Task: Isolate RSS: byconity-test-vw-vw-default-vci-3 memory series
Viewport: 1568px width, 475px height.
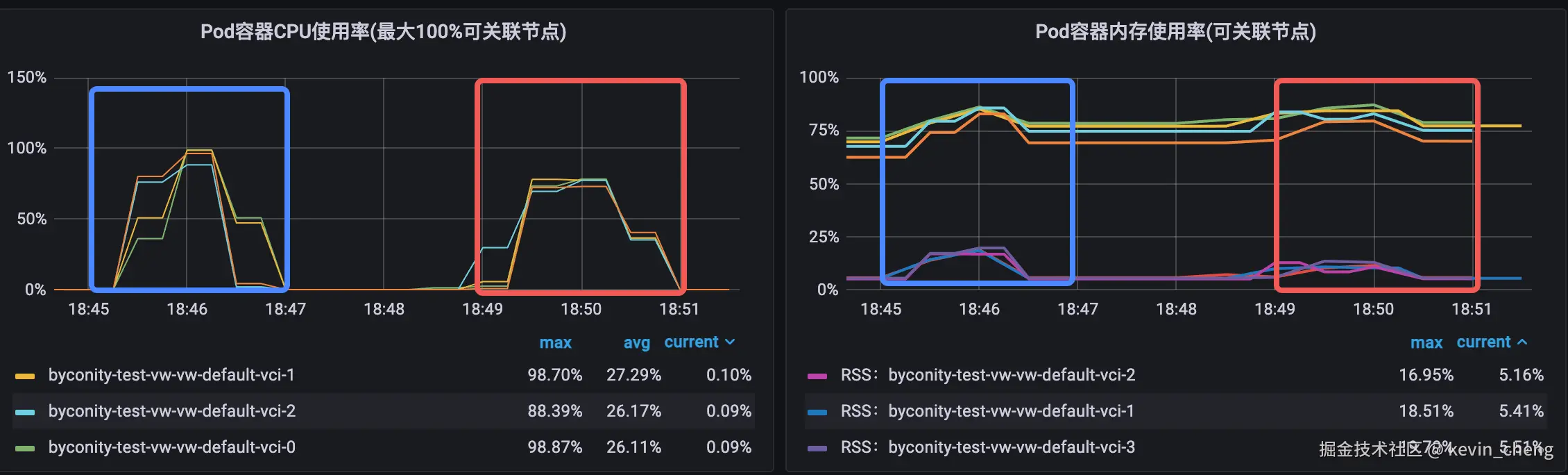Action: [x=988, y=447]
